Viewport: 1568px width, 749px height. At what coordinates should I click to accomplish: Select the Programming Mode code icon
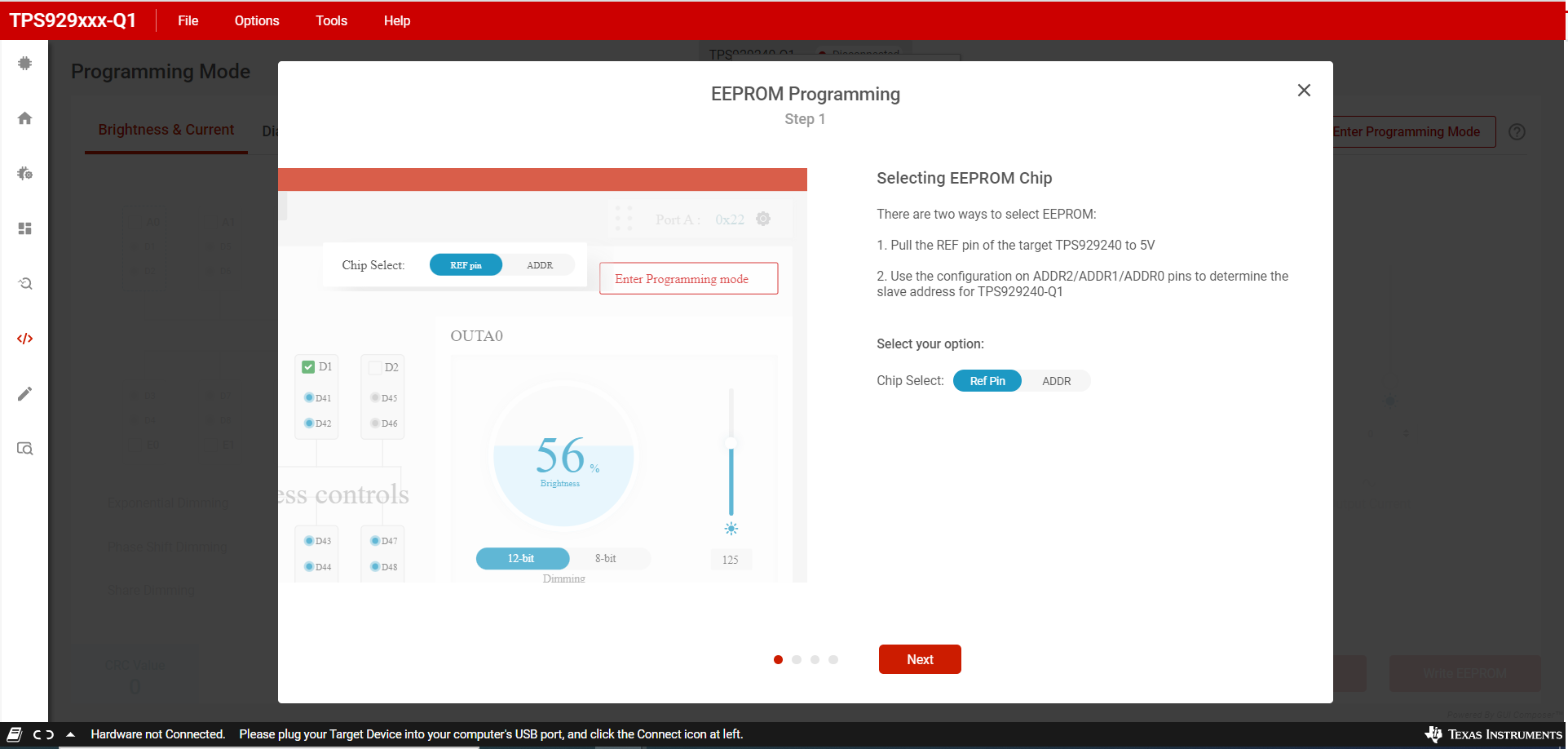[x=24, y=338]
